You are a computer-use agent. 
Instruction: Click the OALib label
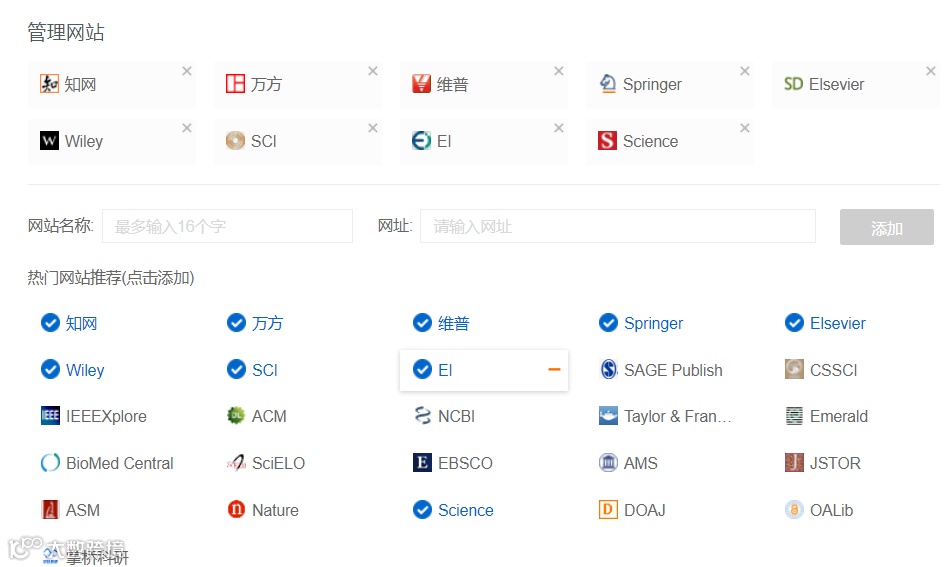click(831, 510)
